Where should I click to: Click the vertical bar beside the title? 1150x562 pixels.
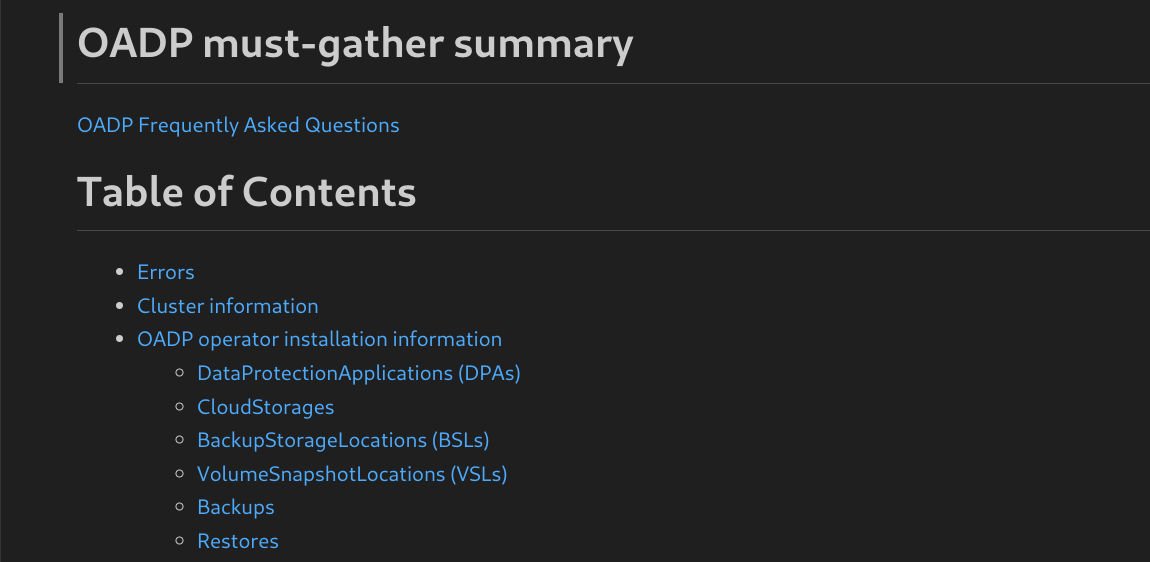tap(61, 47)
